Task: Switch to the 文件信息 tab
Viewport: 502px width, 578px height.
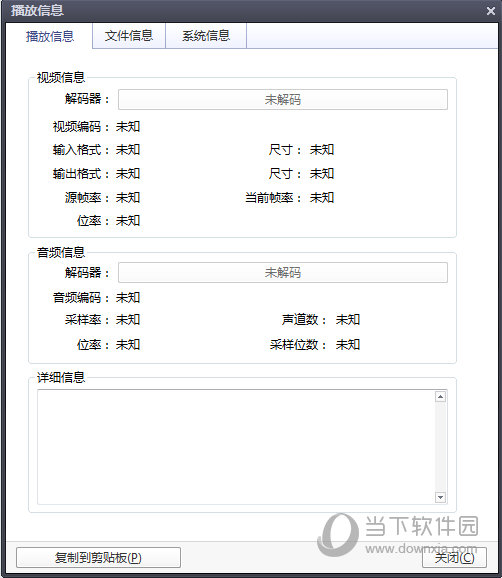Action: 129,35
